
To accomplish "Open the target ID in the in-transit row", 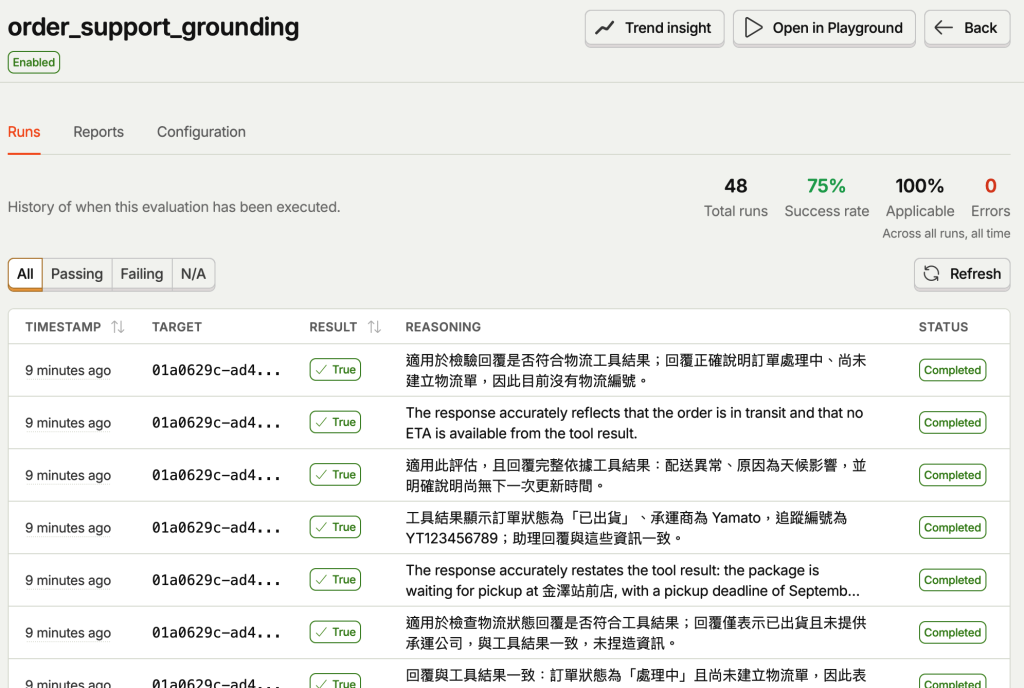I will pyautogui.click(x=216, y=423).
